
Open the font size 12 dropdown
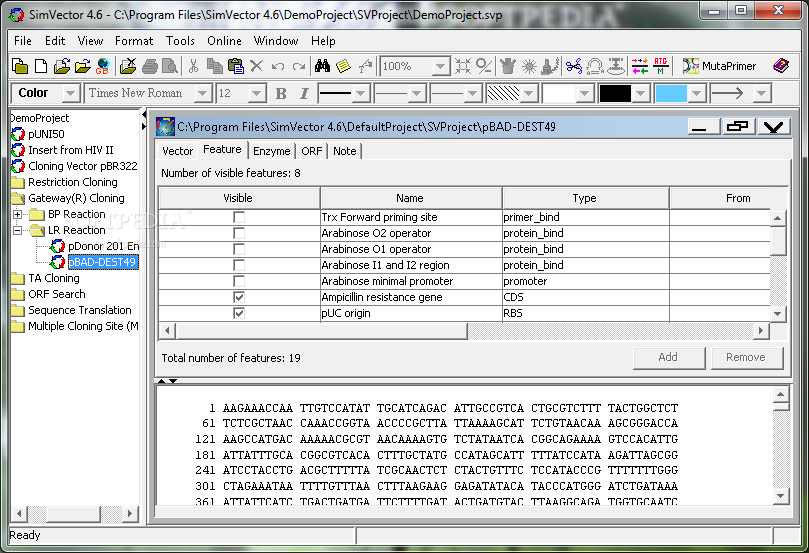click(x=256, y=93)
